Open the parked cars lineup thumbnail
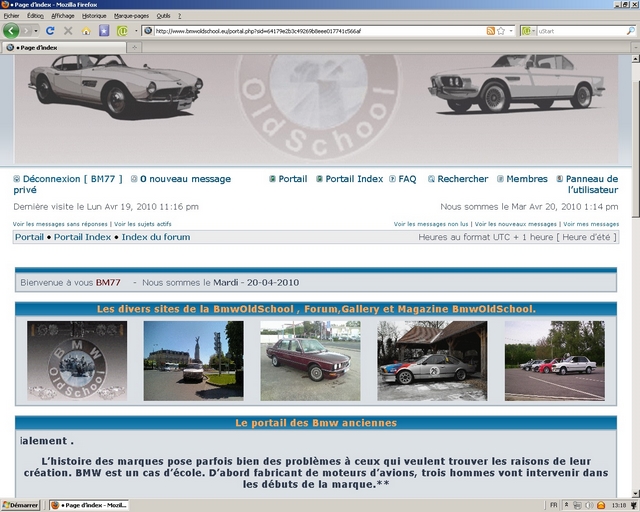 555,361
